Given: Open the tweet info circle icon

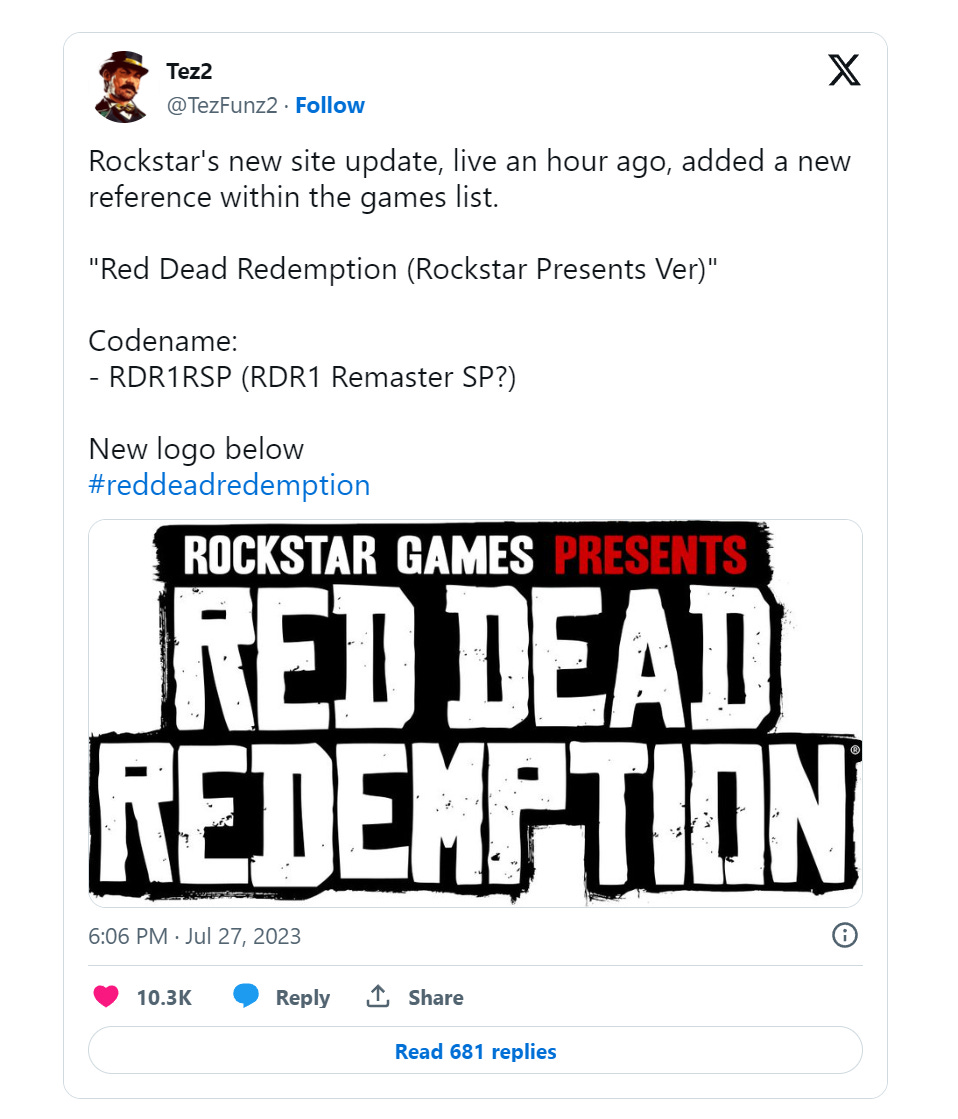Looking at the screenshot, I should pos(844,935).
